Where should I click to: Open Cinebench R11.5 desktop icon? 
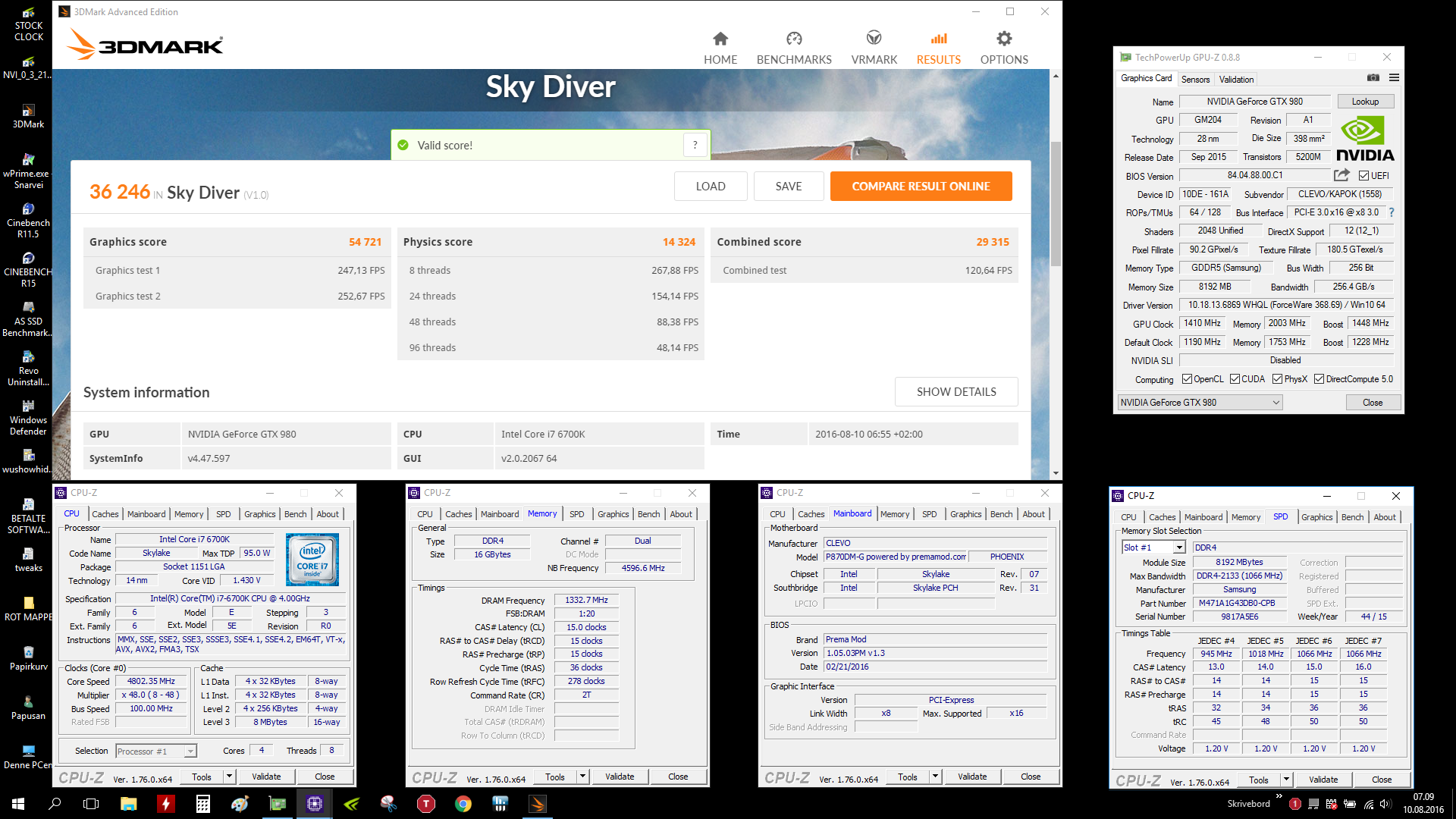pos(28,221)
